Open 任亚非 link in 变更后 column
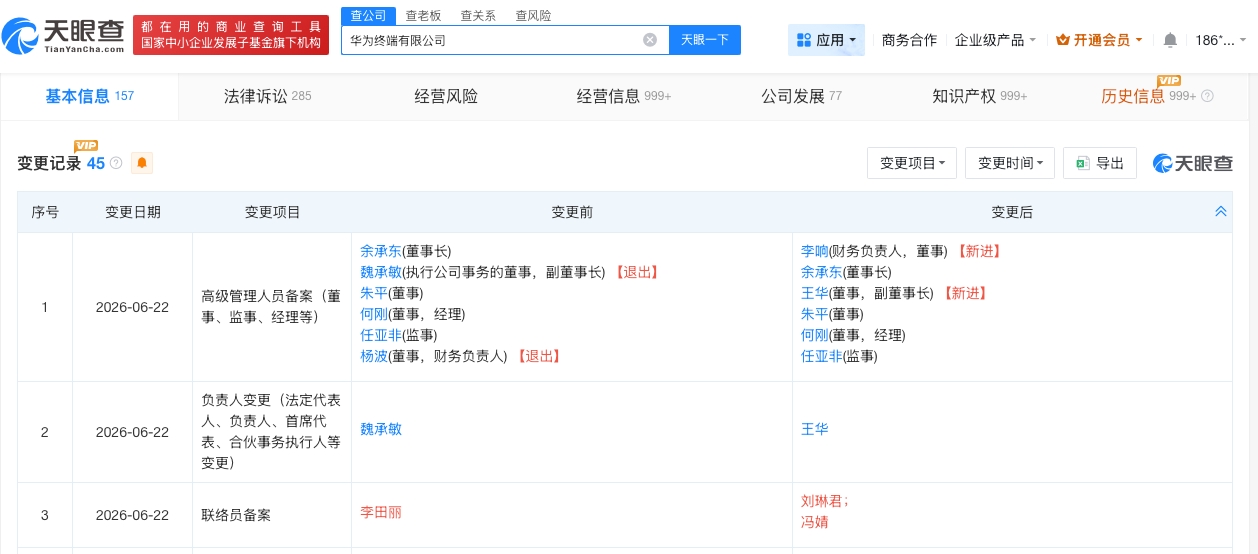The width and height of the screenshot is (1258, 554). (822, 356)
